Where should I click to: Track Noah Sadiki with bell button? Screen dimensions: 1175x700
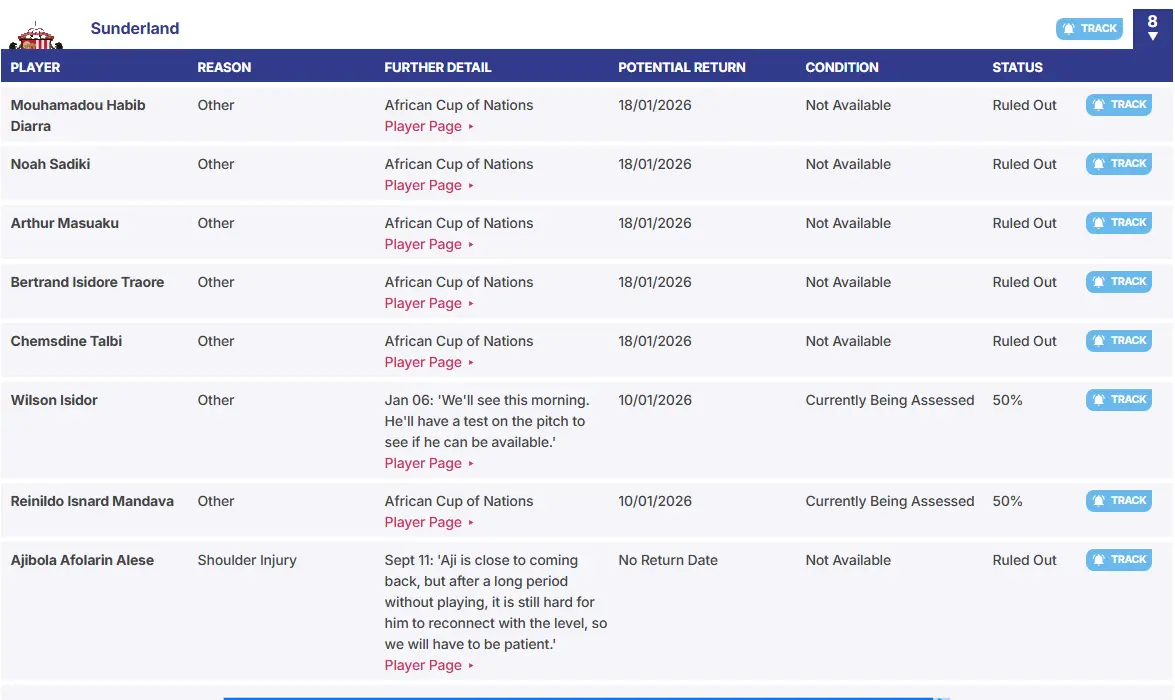pos(1119,164)
